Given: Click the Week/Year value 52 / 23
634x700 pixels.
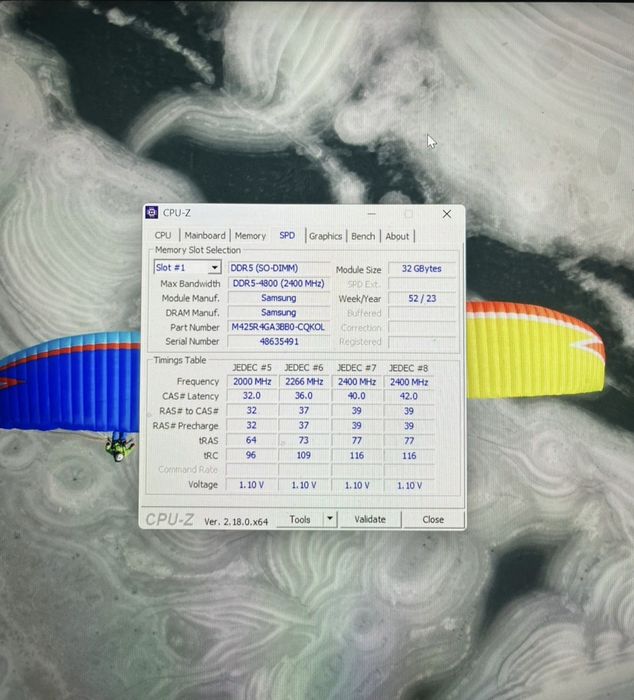Looking at the screenshot, I should tap(422, 298).
